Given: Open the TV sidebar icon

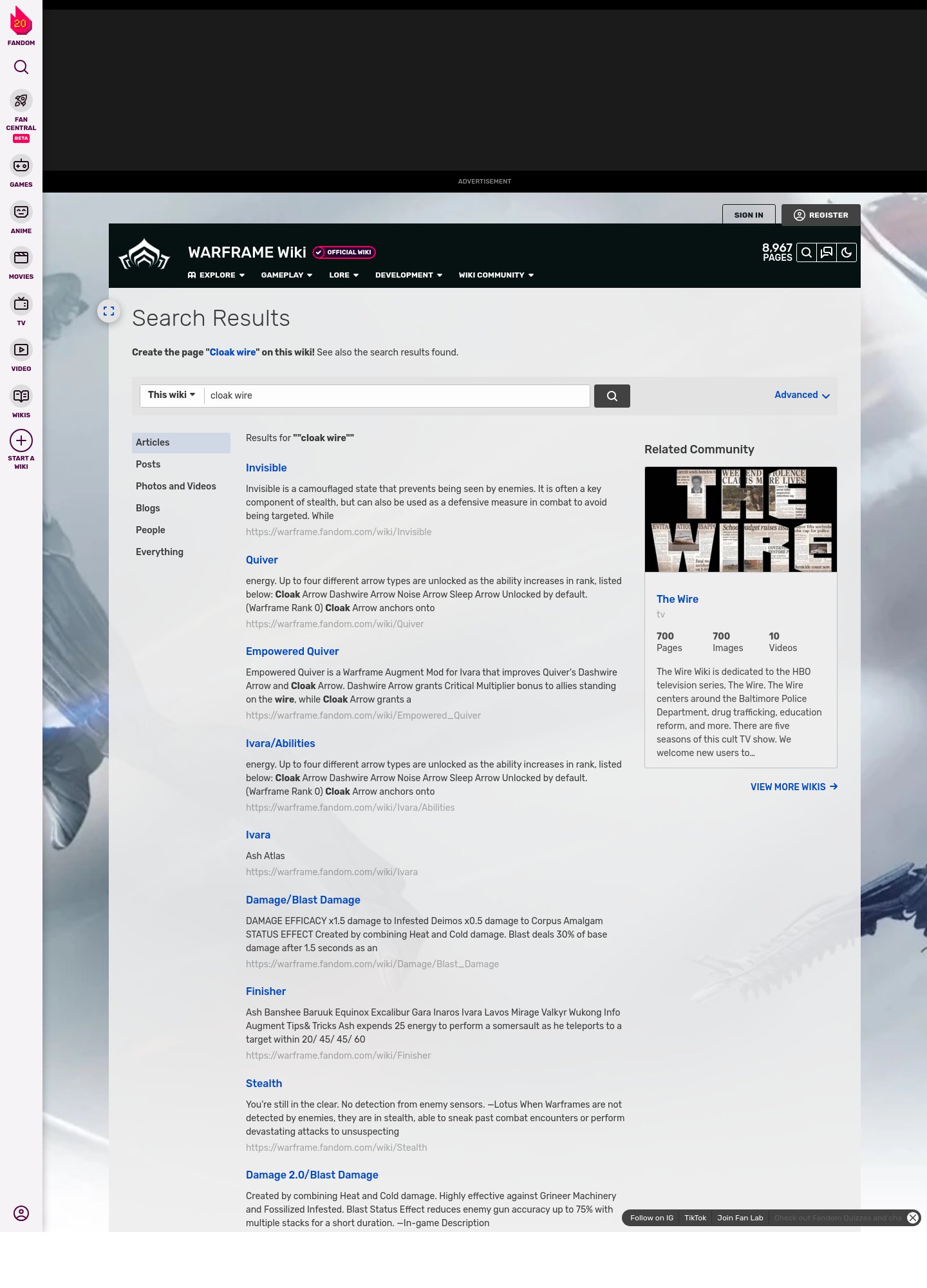Looking at the screenshot, I should (x=21, y=304).
